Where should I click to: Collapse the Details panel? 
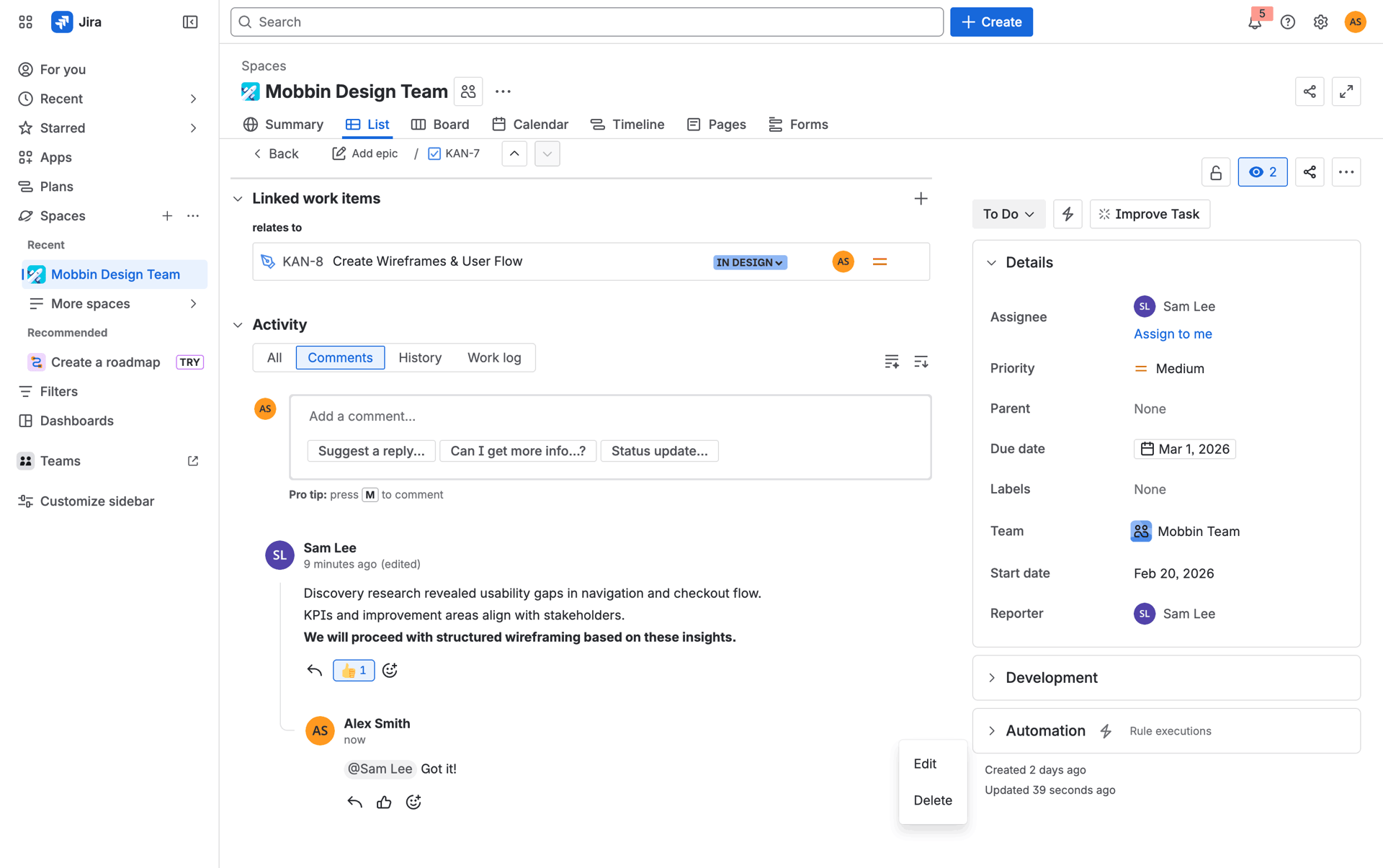tap(992, 263)
